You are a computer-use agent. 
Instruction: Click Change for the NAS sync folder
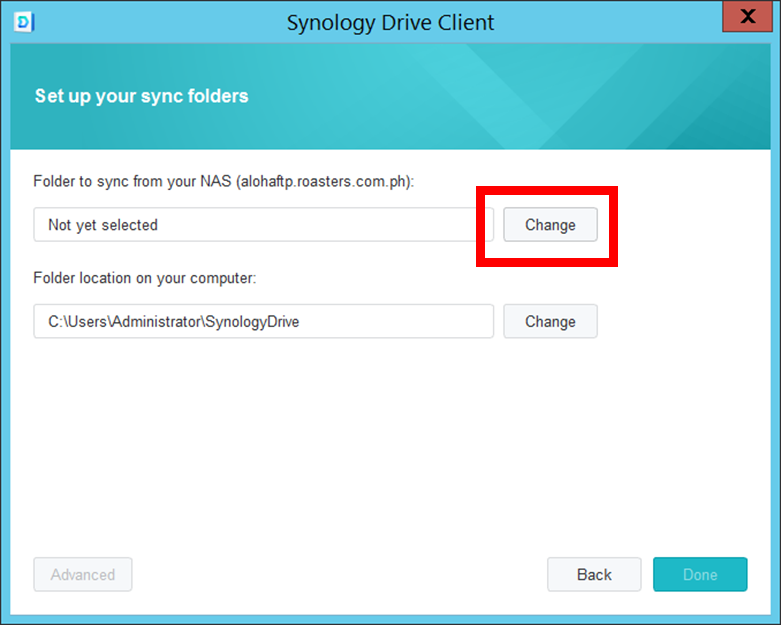(550, 225)
